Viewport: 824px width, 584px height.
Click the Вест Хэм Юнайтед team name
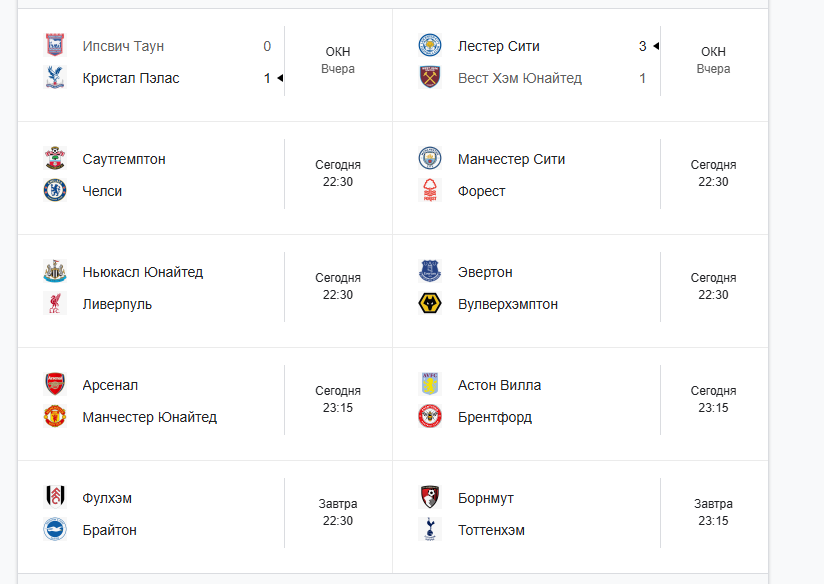pos(520,78)
